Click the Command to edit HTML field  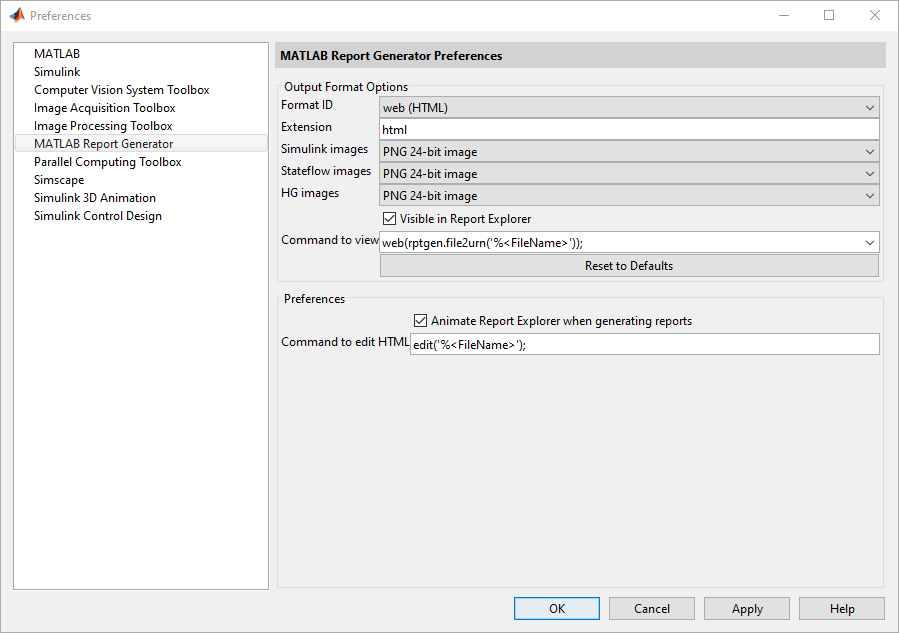645,345
